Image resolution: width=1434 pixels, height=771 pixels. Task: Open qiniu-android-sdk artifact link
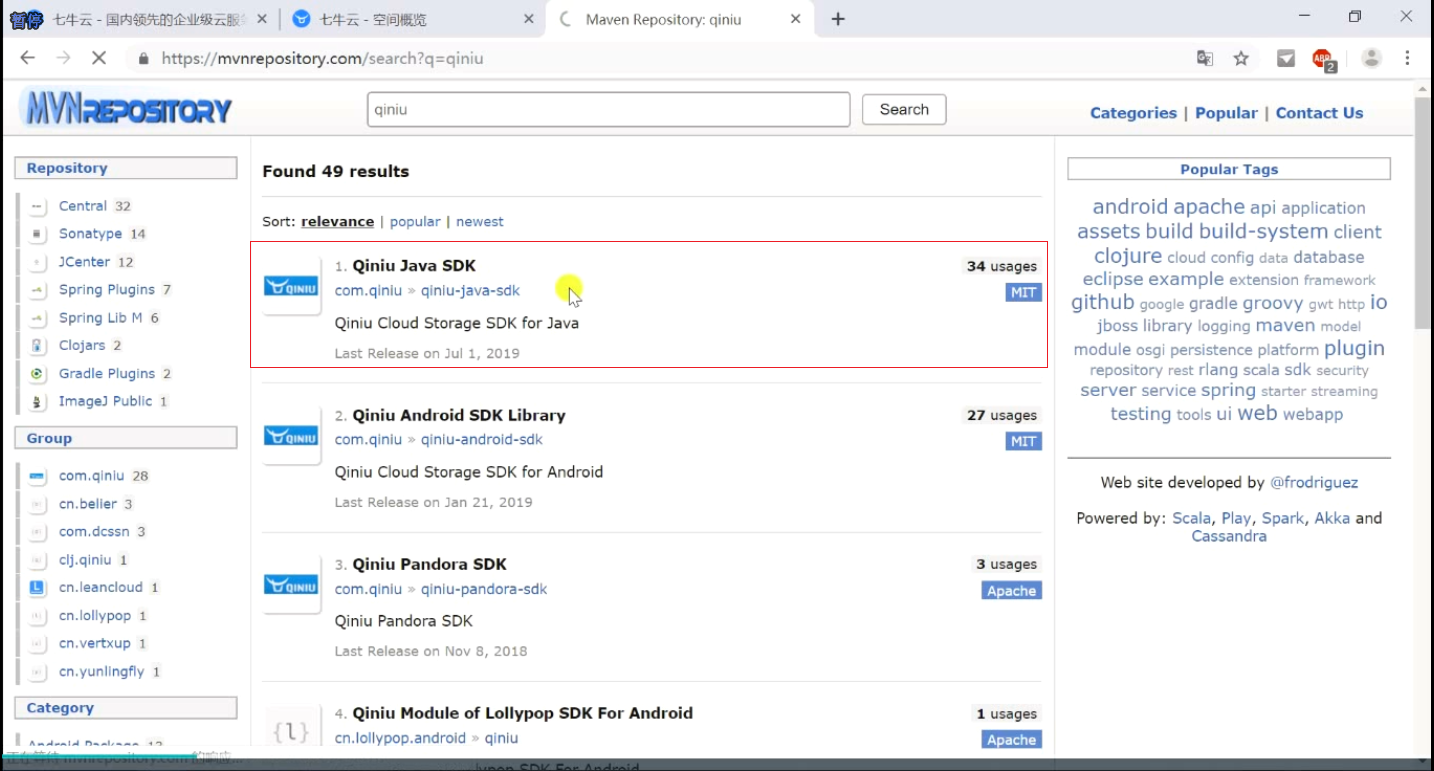coord(482,439)
